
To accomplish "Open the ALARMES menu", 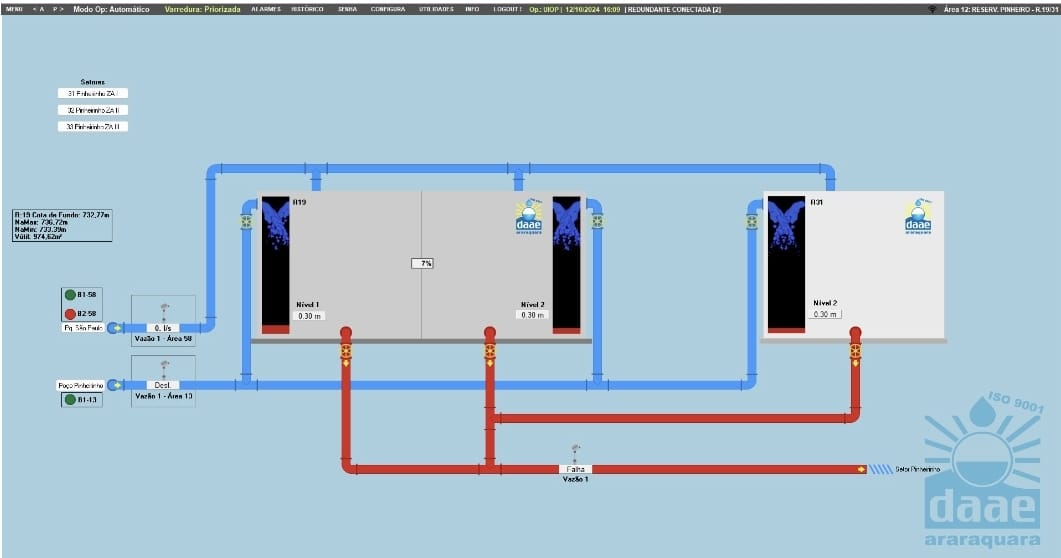I will coord(265,8).
